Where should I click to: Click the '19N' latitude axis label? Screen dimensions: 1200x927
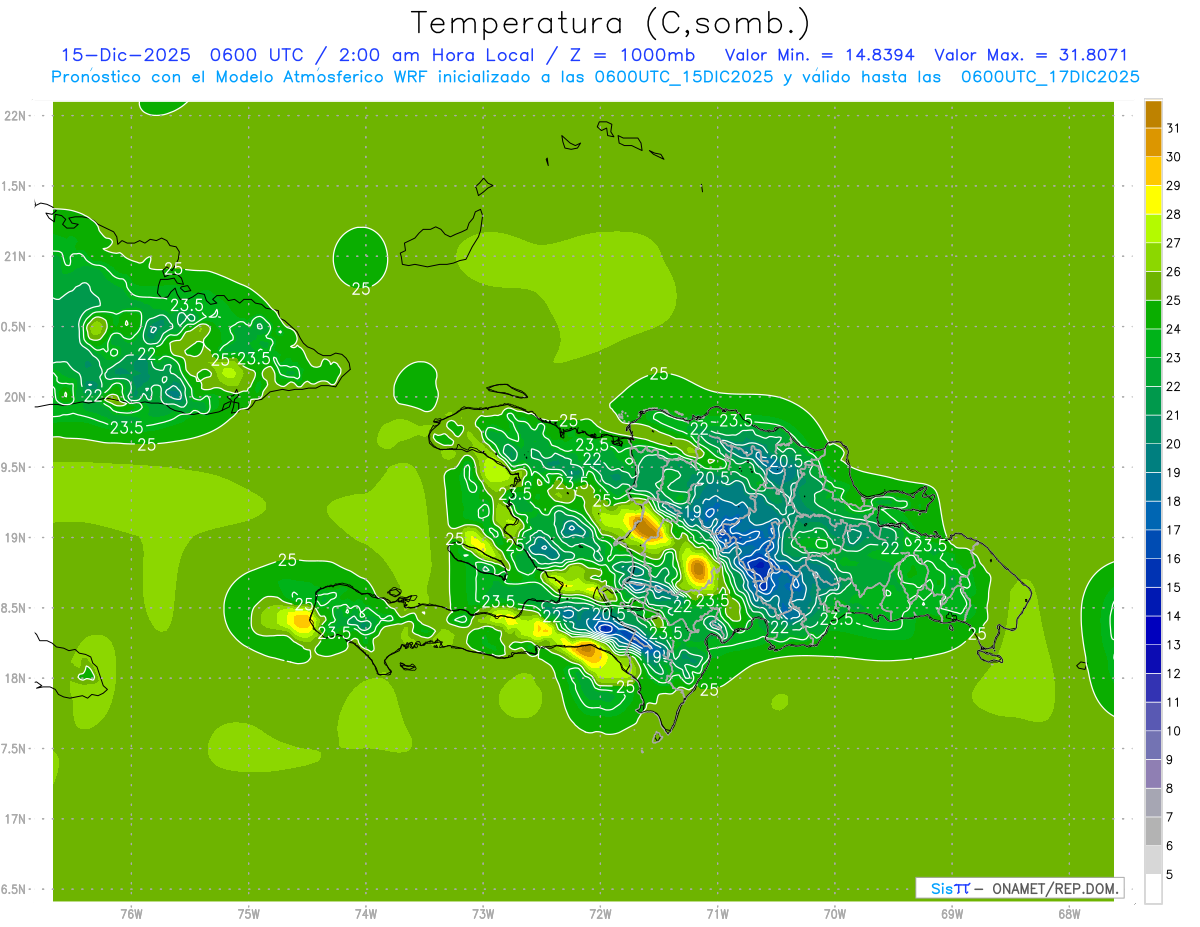coord(14,537)
